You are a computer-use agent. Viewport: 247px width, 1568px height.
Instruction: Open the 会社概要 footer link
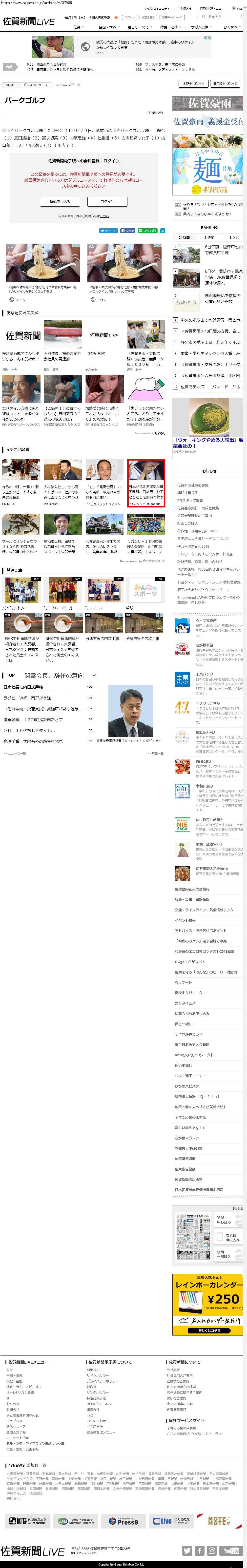point(173,1370)
